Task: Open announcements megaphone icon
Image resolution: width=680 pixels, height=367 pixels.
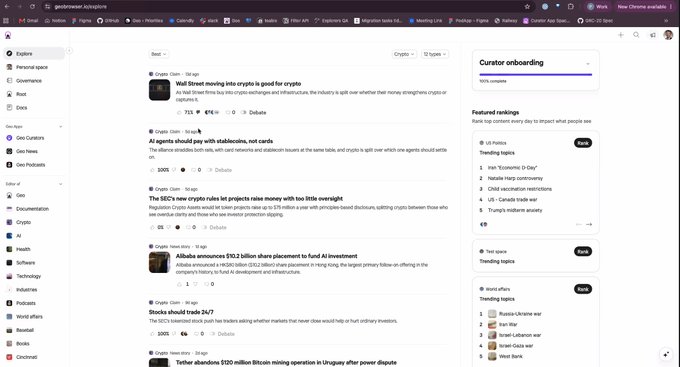Action: pos(653,35)
